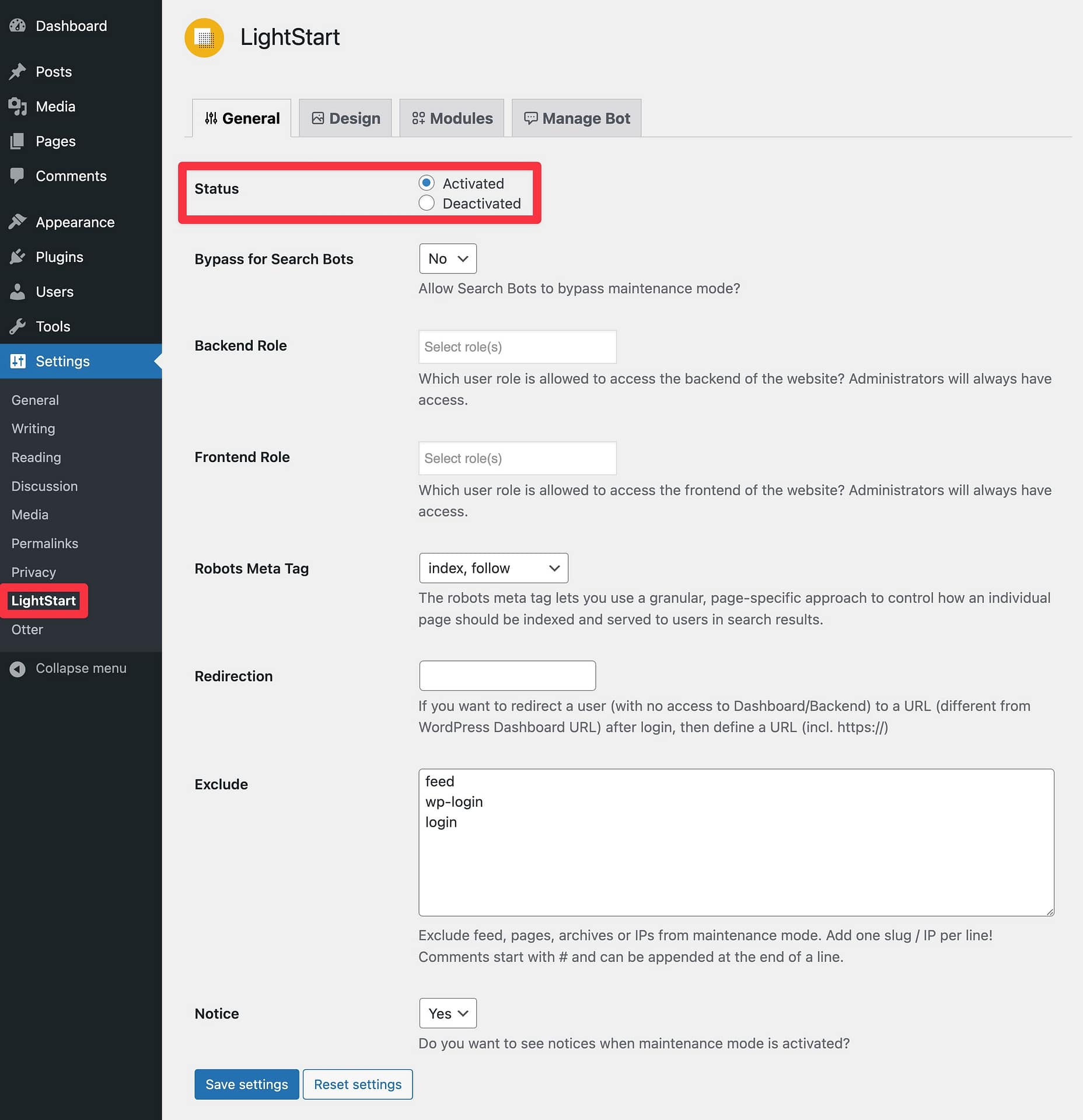This screenshot has height=1120, width=1083.
Task: Select the Tools wrench icon
Action: (x=18, y=326)
